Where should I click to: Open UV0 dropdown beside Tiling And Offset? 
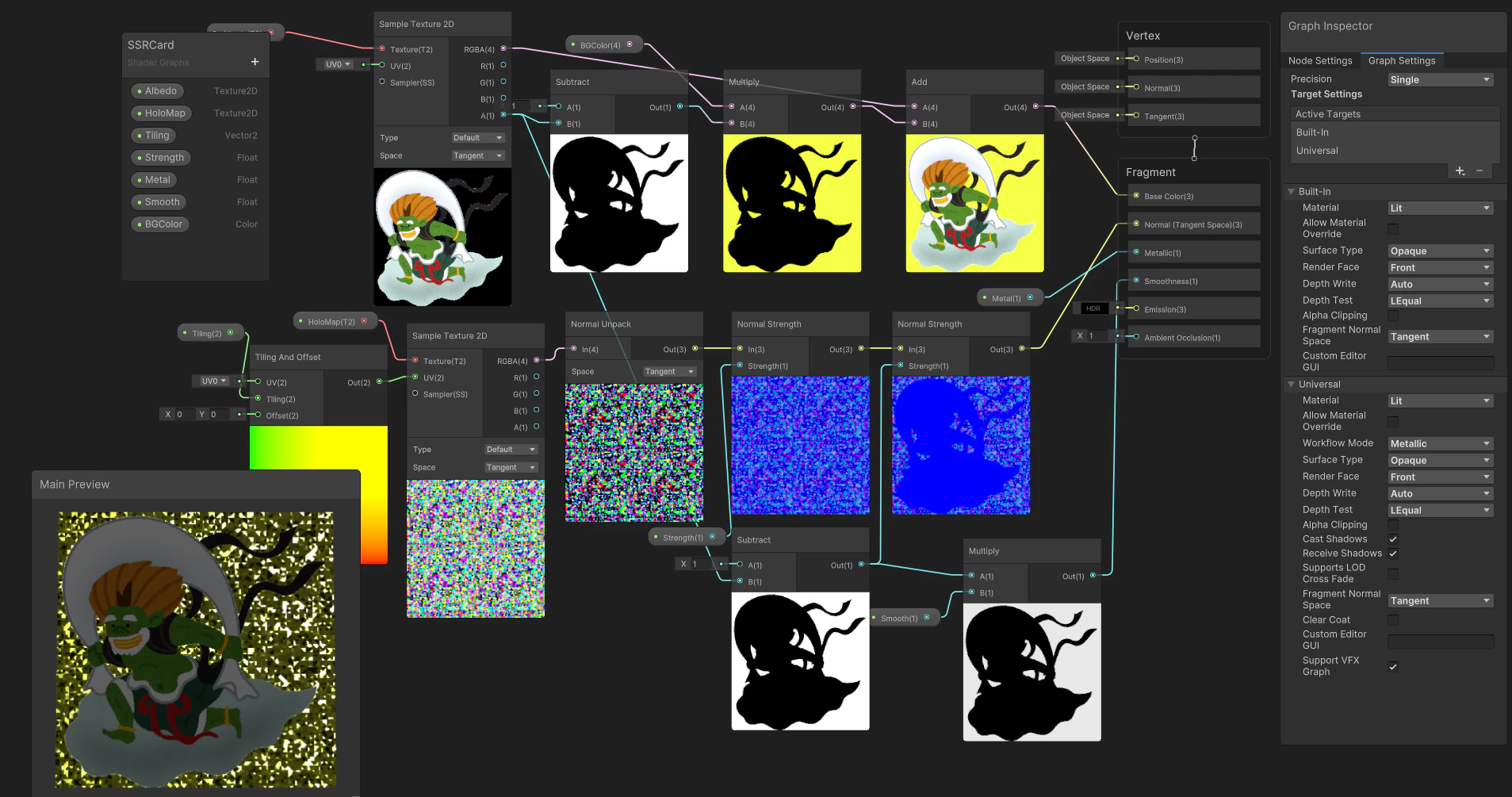pos(213,381)
